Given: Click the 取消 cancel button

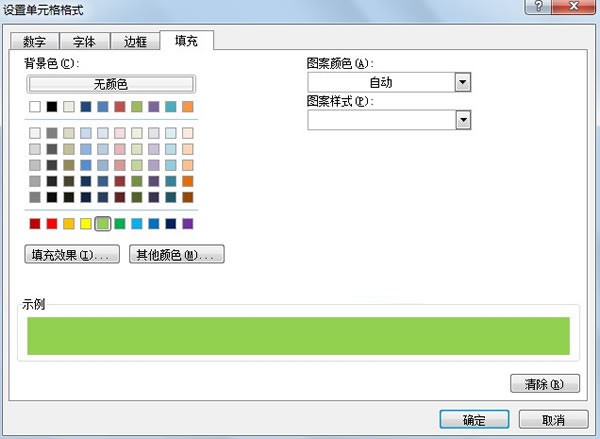Looking at the screenshot, I should 553,420.
